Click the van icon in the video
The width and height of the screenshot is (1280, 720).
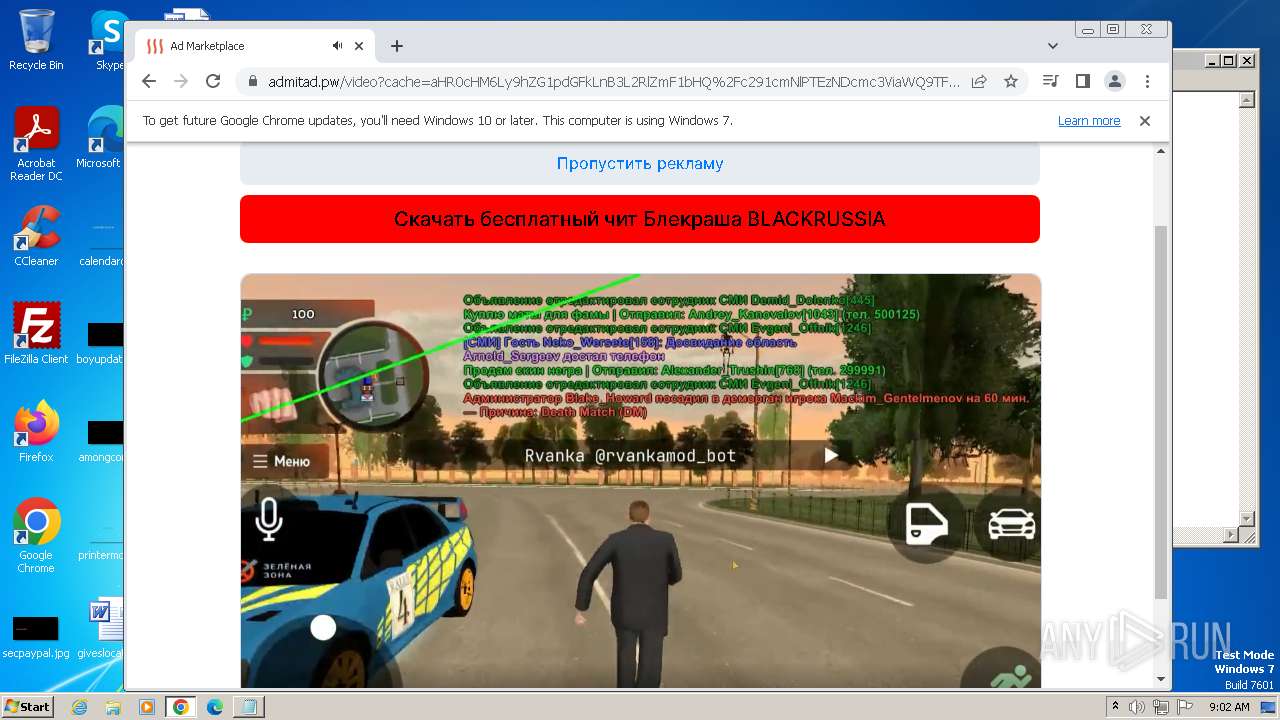926,524
